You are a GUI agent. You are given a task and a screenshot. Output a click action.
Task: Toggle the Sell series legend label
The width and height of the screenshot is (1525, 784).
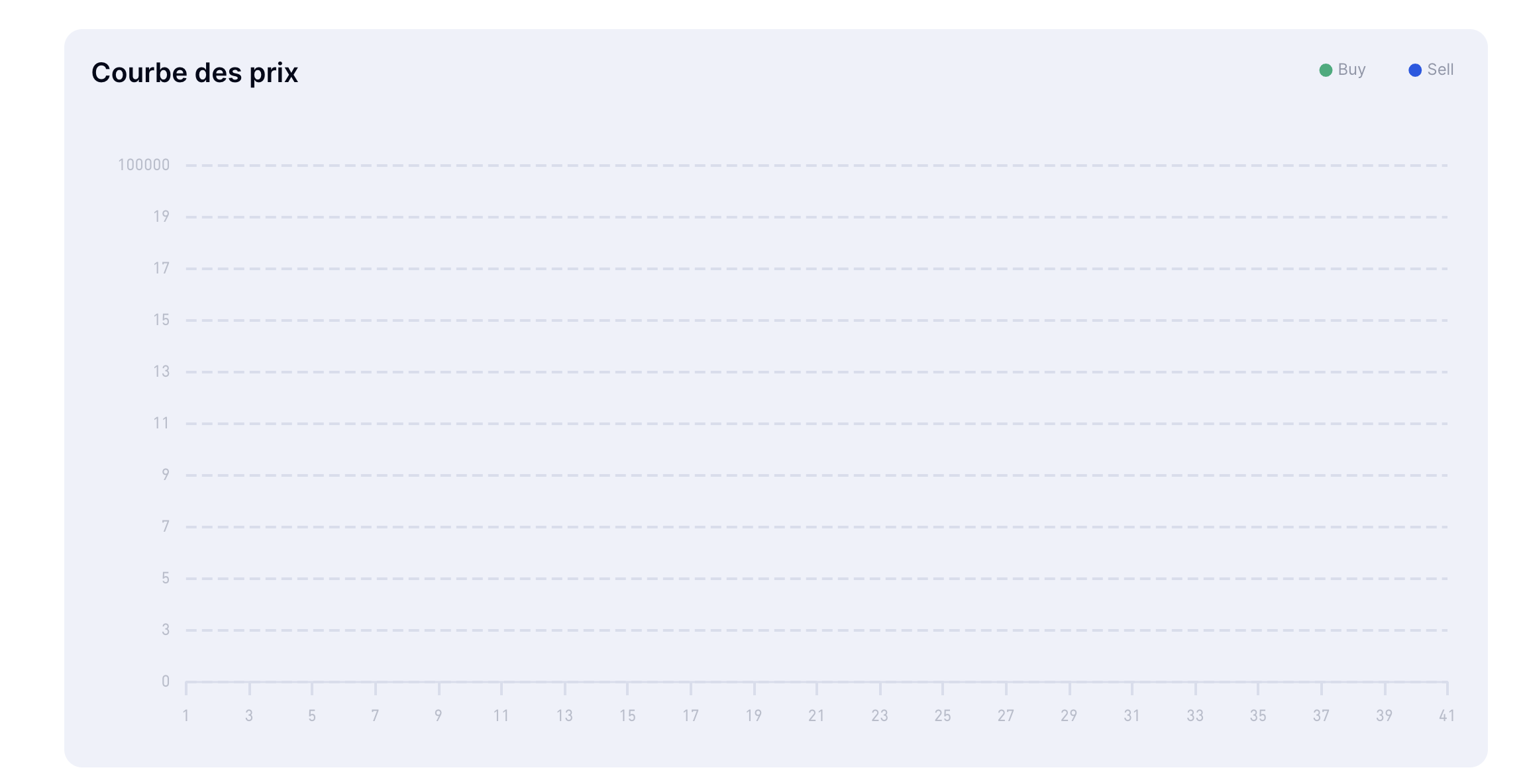click(x=1440, y=70)
